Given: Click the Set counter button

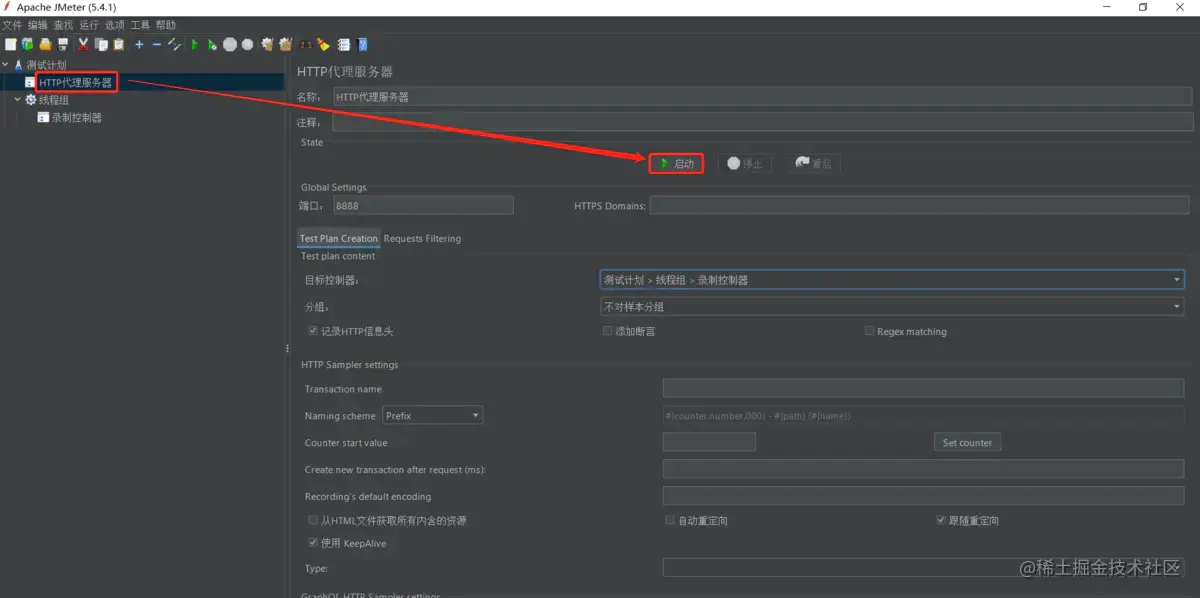Looking at the screenshot, I should click(x=968, y=442).
